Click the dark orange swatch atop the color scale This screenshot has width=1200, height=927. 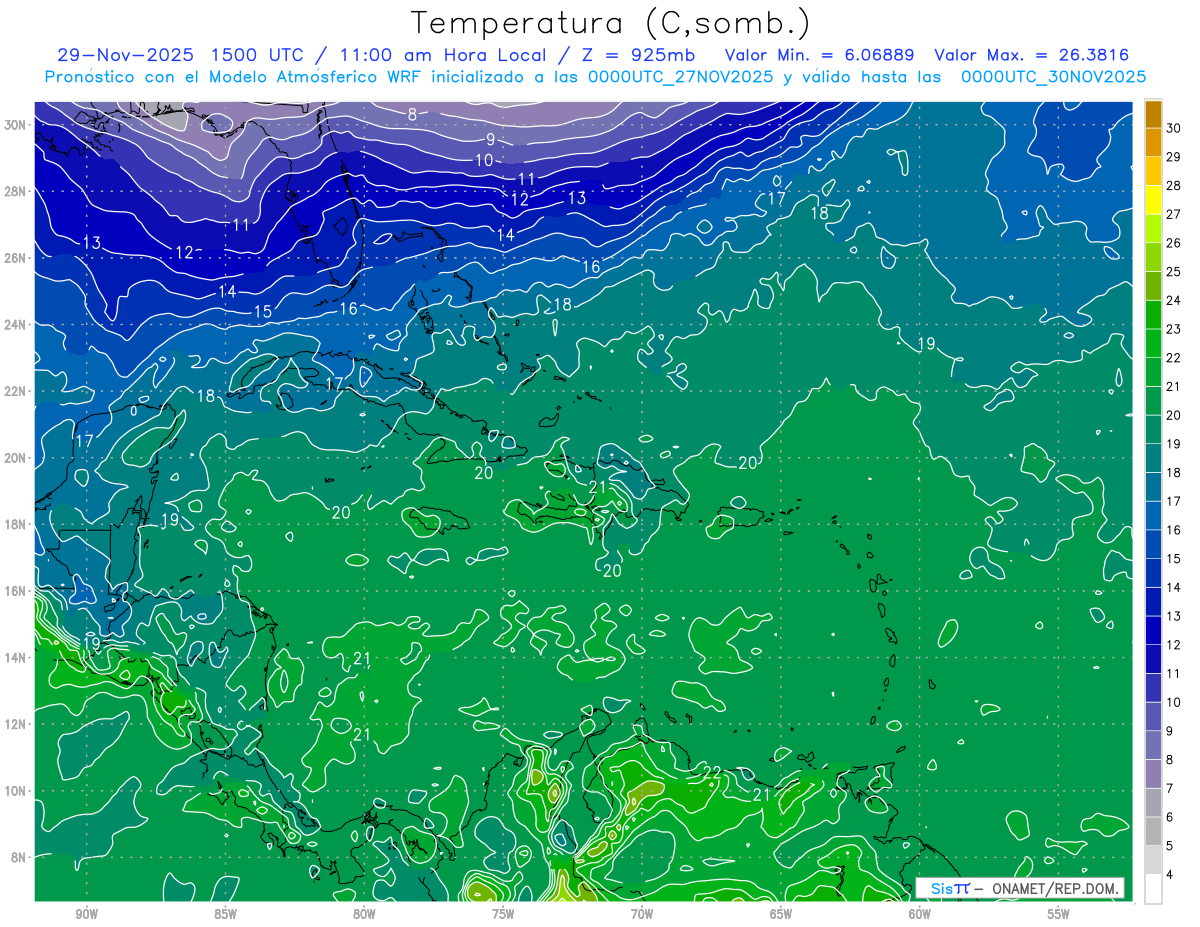click(x=1154, y=114)
